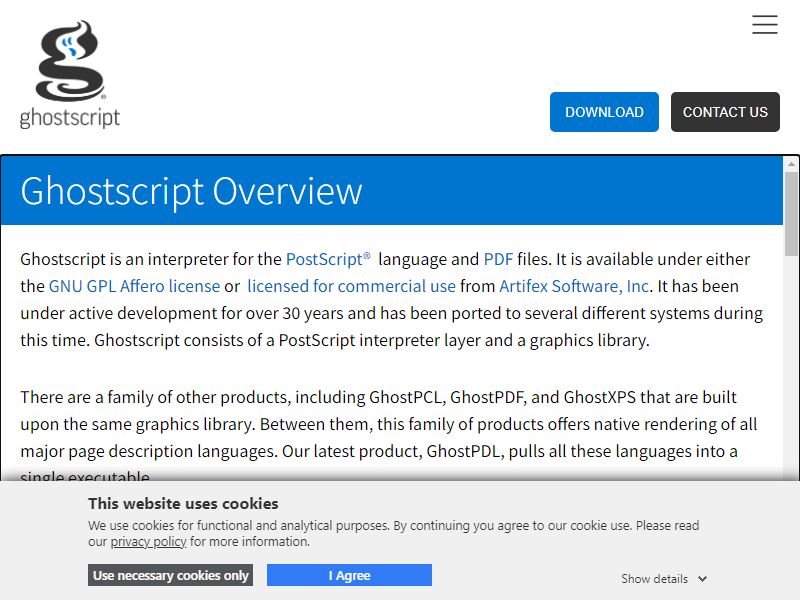The width and height of the screenshot is (800, 600).
Task: Follow the GNU GPL Affero license link
Action: pos(134,286)
